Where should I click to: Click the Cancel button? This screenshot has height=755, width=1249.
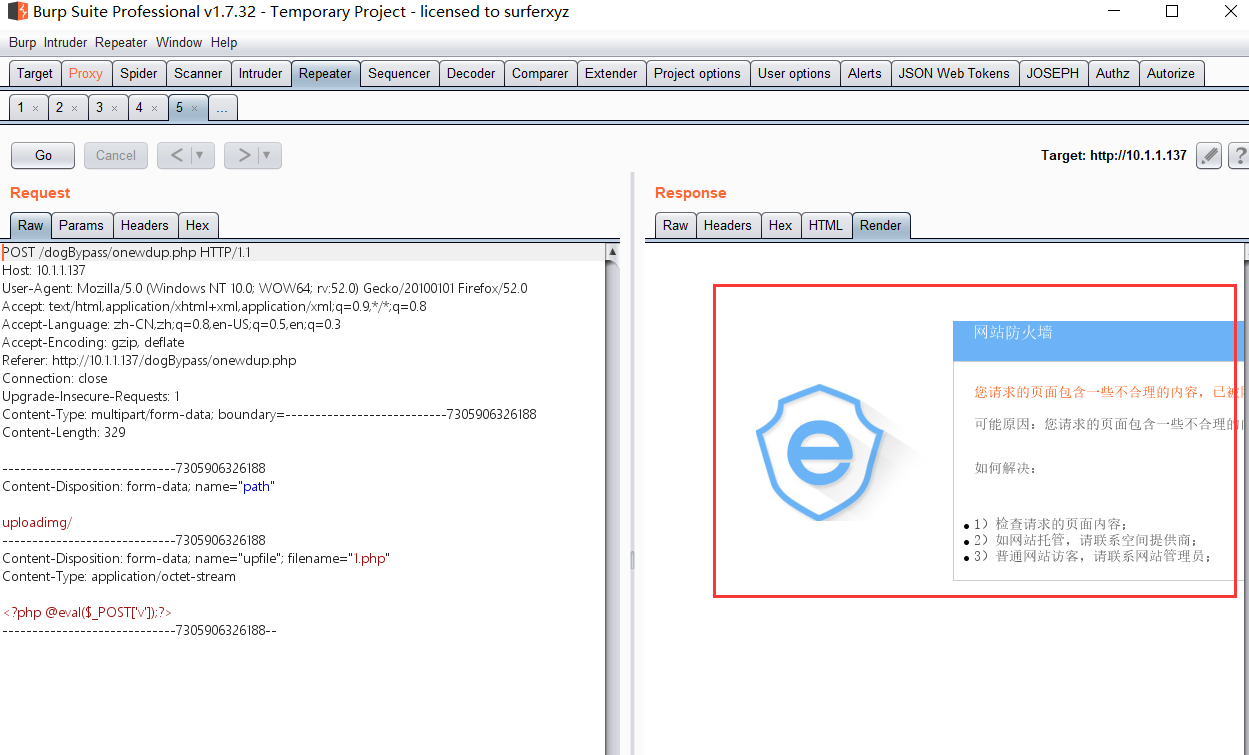click(116, 155)
